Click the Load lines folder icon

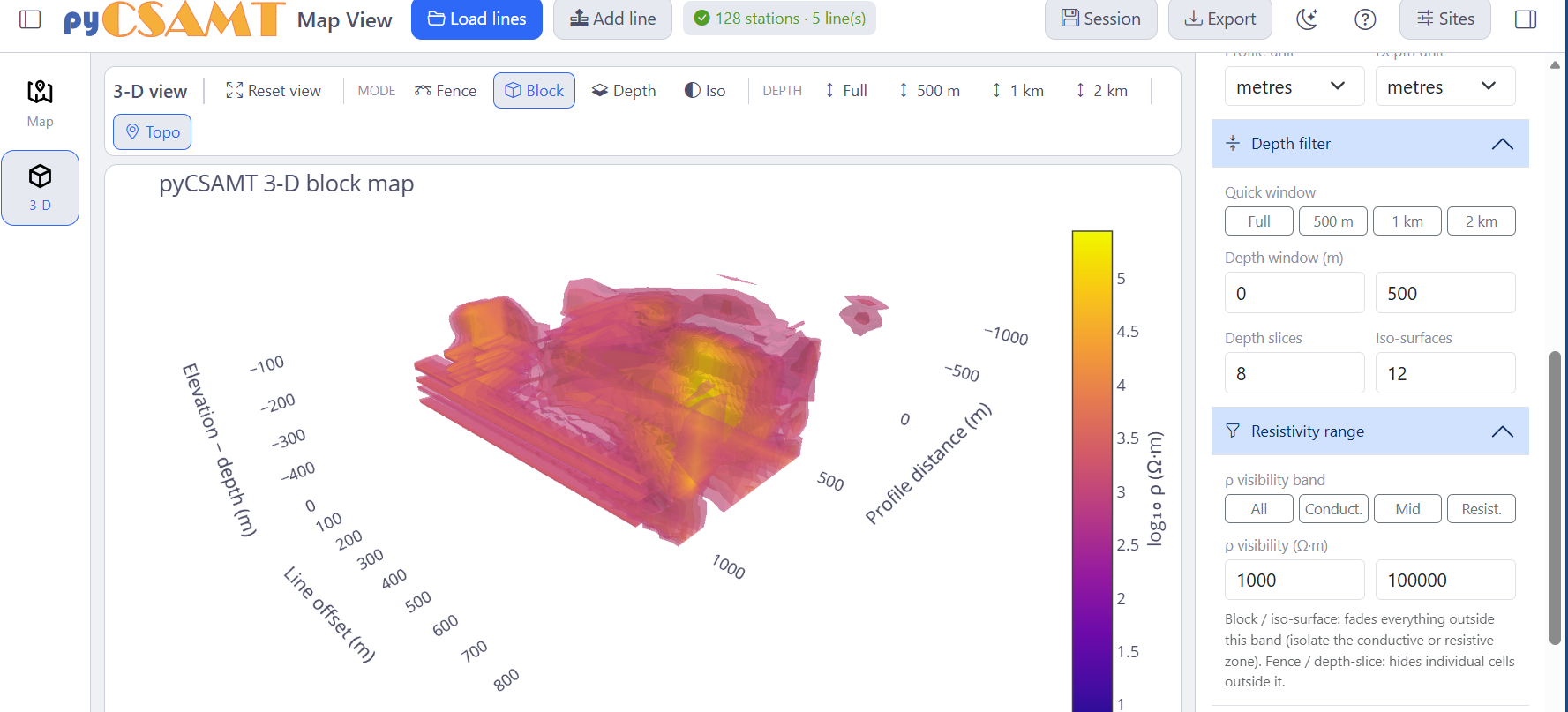click(436, 19)
